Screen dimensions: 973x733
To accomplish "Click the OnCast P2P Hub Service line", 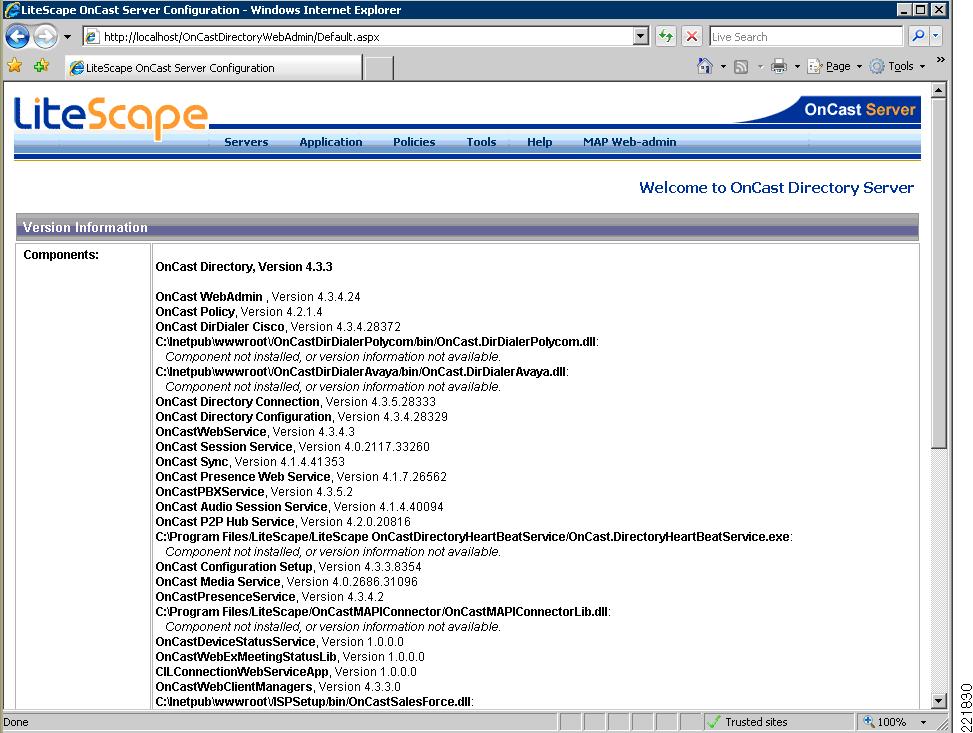I will (283, 521).
